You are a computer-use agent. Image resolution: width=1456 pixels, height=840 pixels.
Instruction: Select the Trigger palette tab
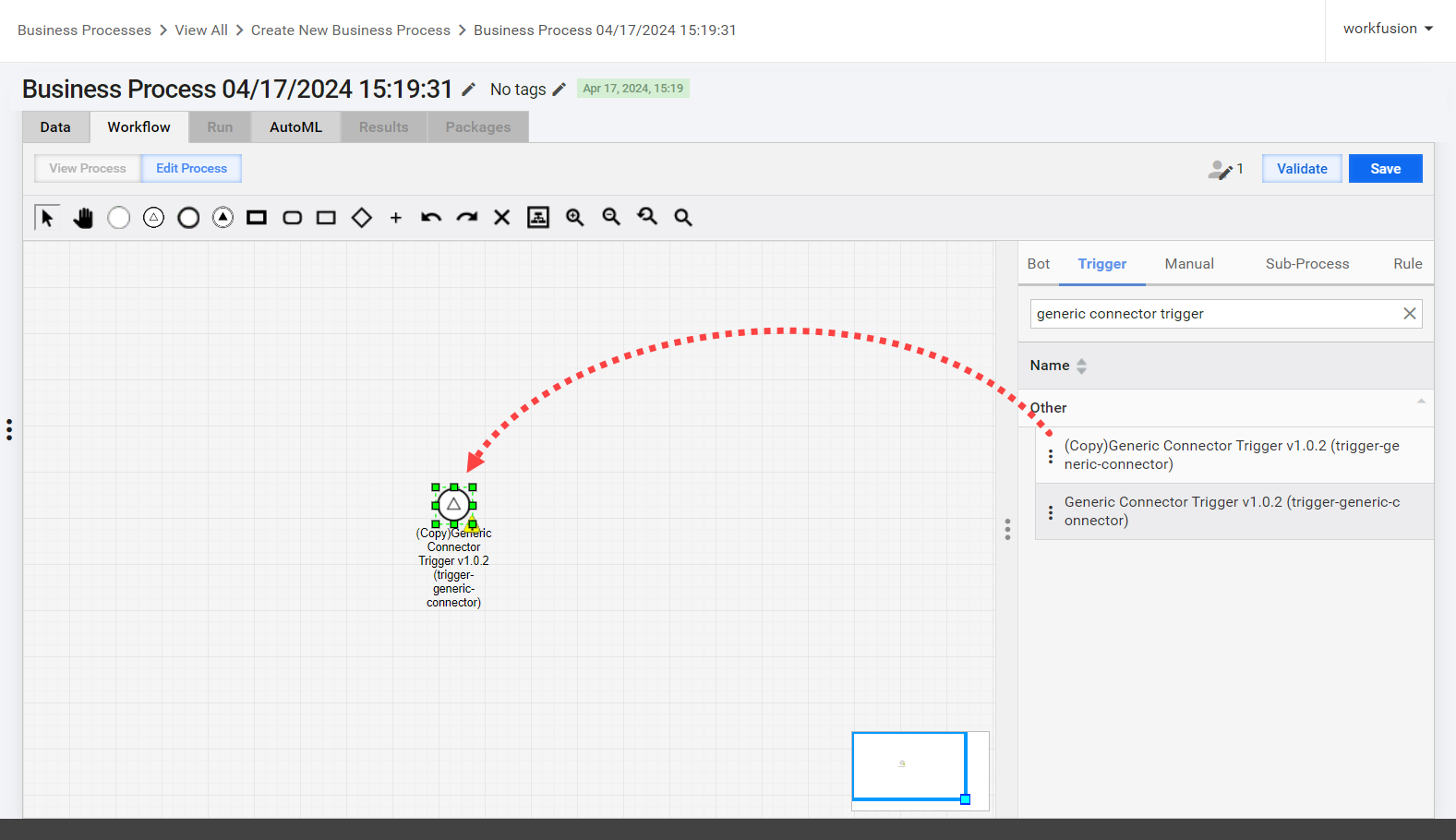1102,264
